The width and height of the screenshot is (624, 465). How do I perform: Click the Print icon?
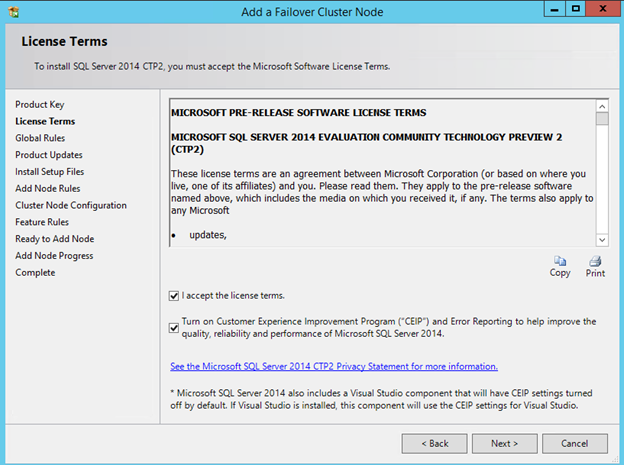pyautogui.click(x=595, y=261)
